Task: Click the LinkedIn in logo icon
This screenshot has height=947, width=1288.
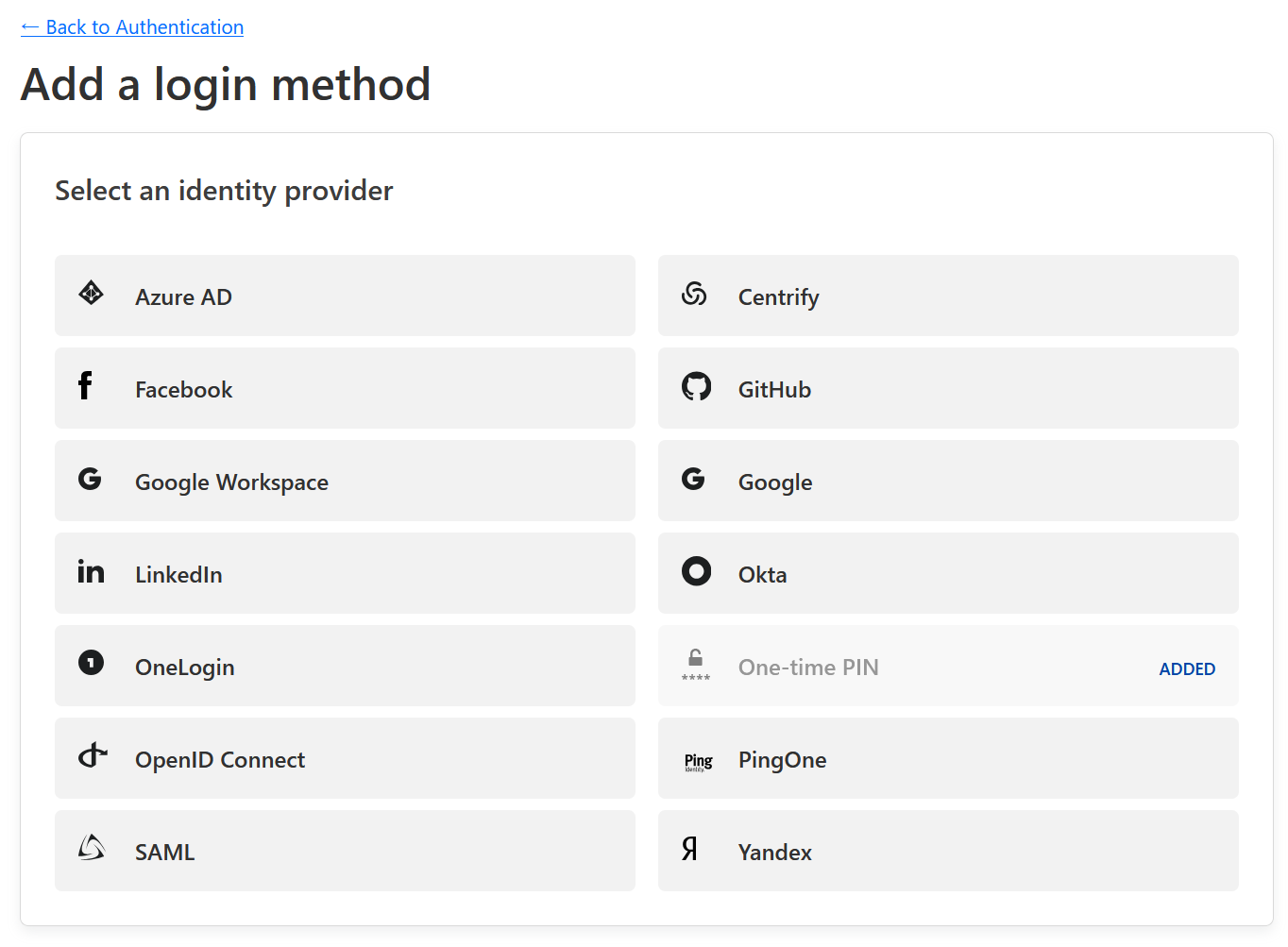Action: (x=91, y=571)
